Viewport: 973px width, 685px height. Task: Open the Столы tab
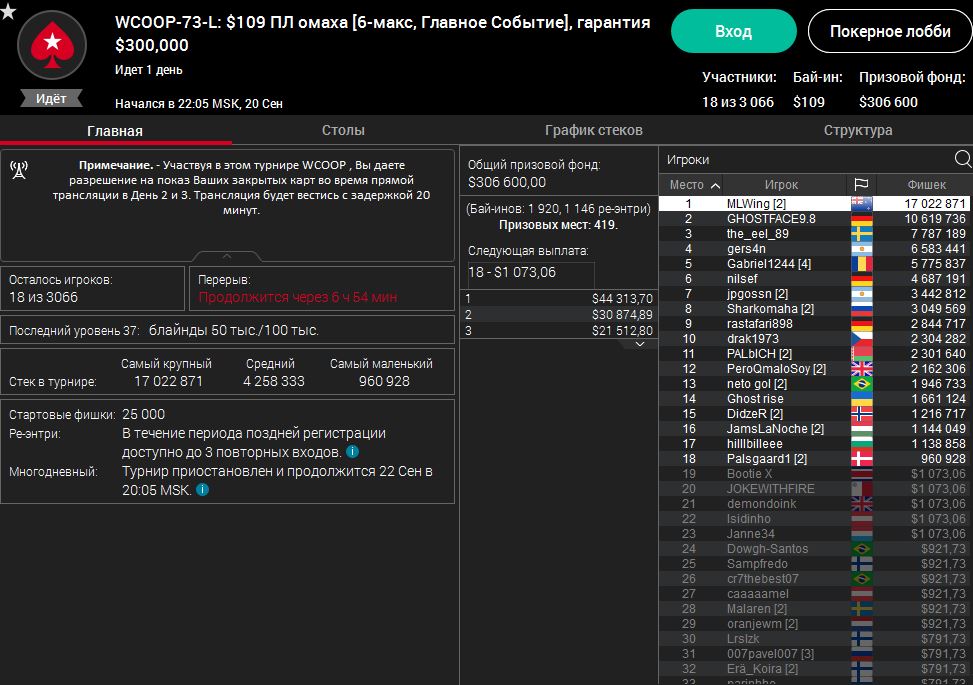(343, 130)
